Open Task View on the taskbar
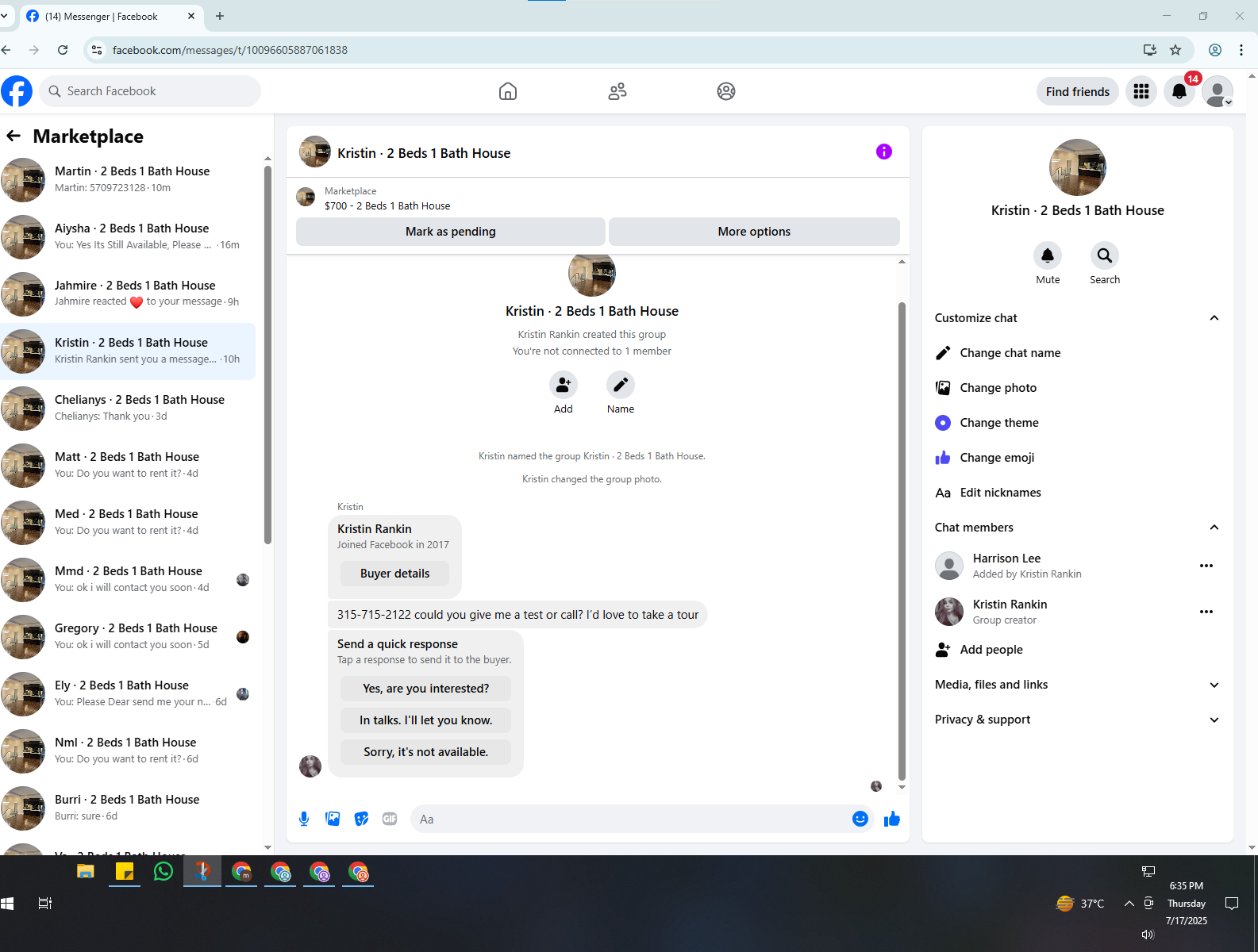The image size is (1258, 952). tap(45, 903)
